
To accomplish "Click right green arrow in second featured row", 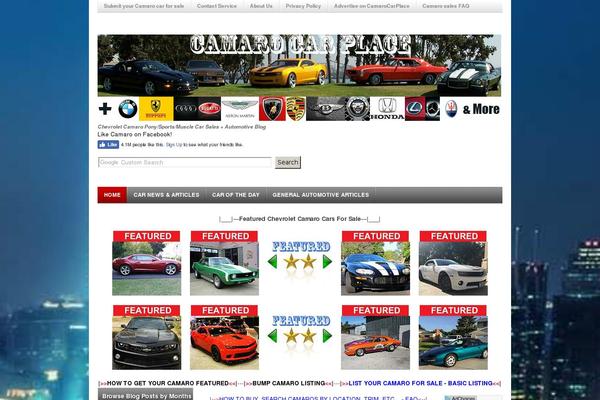I will click(x=327, y=336).
